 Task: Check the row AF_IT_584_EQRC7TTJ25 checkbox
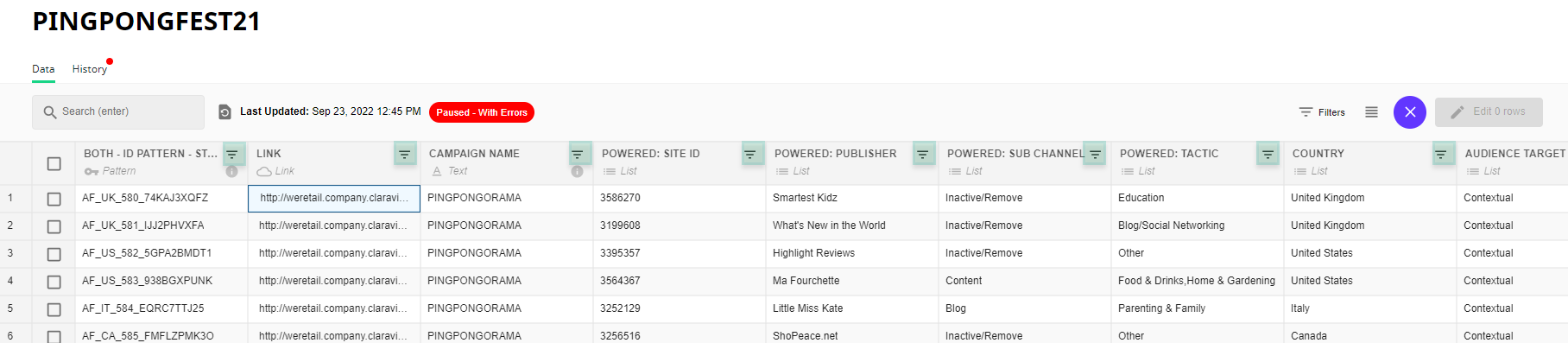click(x=54, y=309)
